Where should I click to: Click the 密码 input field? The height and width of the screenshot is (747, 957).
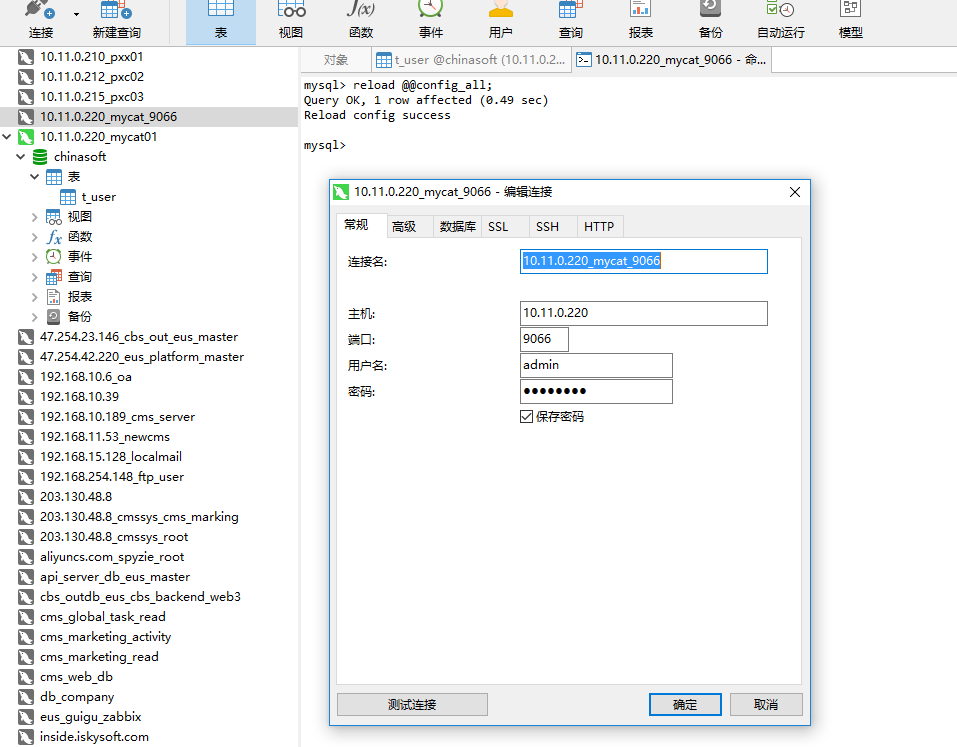coord(596,391)
